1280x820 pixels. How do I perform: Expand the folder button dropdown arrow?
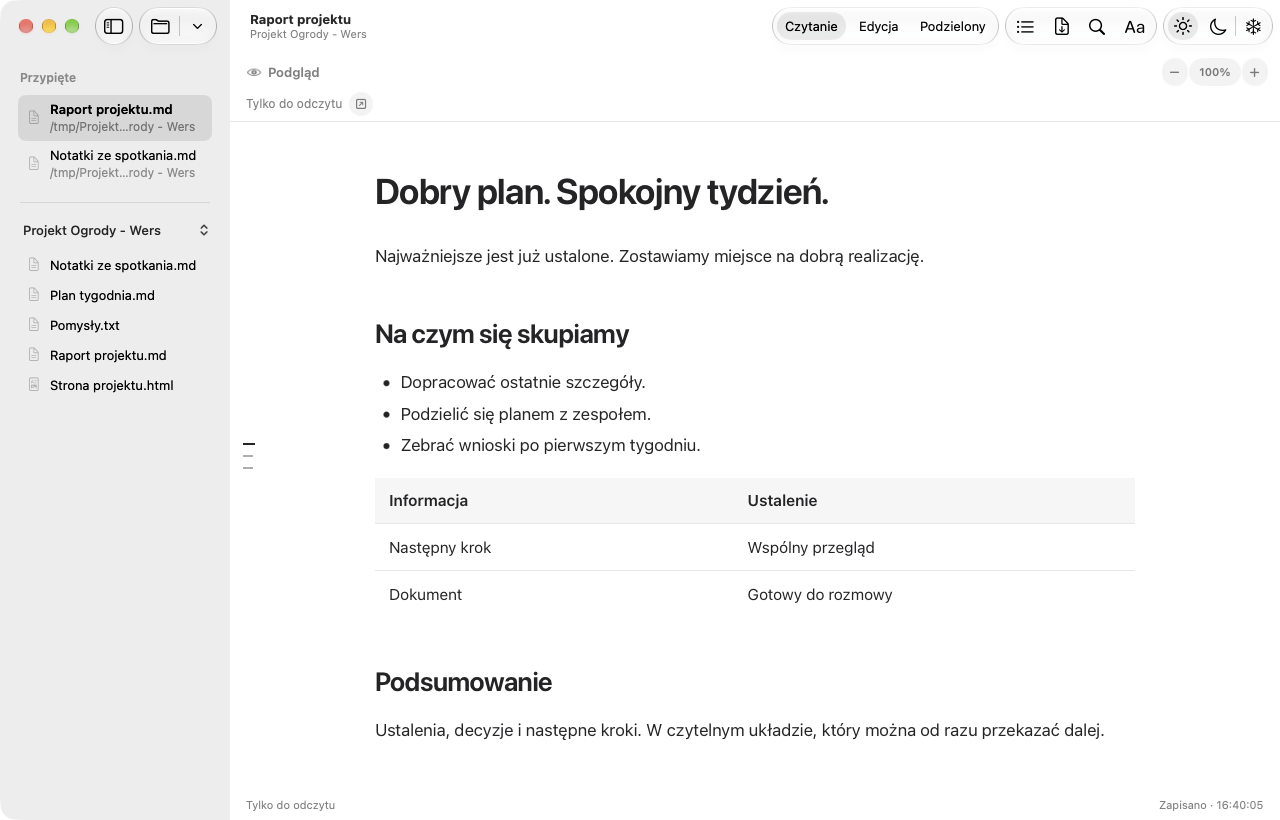point(198,27)
